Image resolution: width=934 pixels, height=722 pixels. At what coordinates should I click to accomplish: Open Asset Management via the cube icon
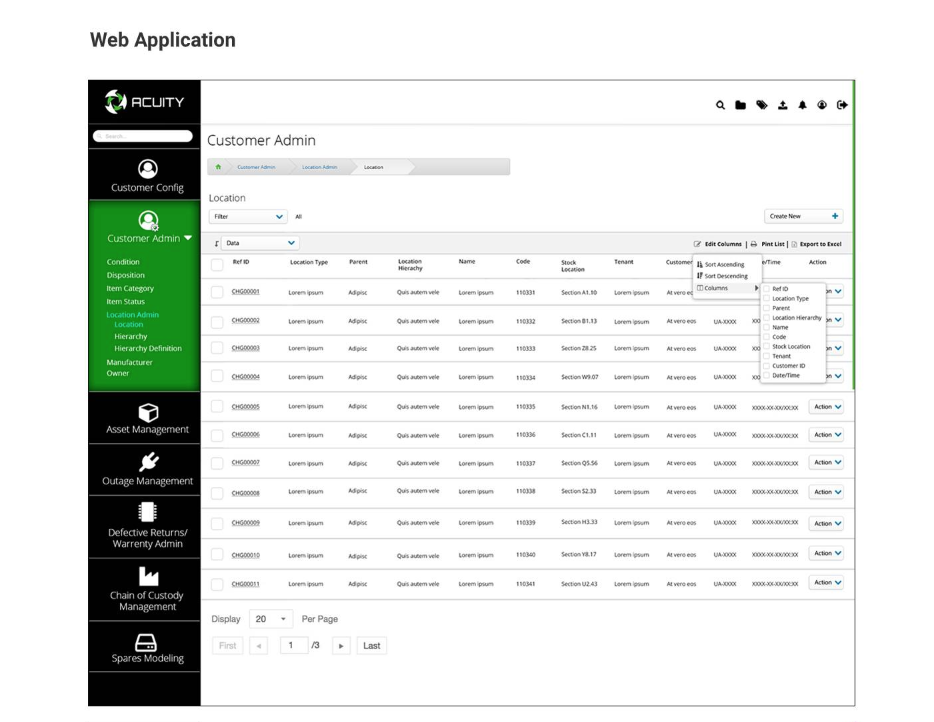coord(147,411)
